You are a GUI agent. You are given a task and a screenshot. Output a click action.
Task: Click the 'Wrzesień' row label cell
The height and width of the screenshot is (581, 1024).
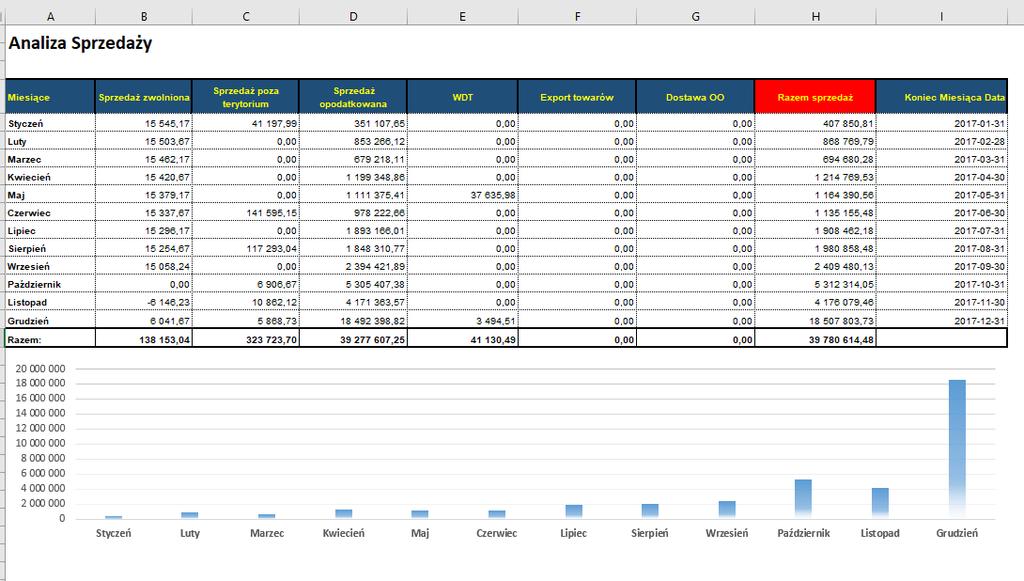pos(50,266)
